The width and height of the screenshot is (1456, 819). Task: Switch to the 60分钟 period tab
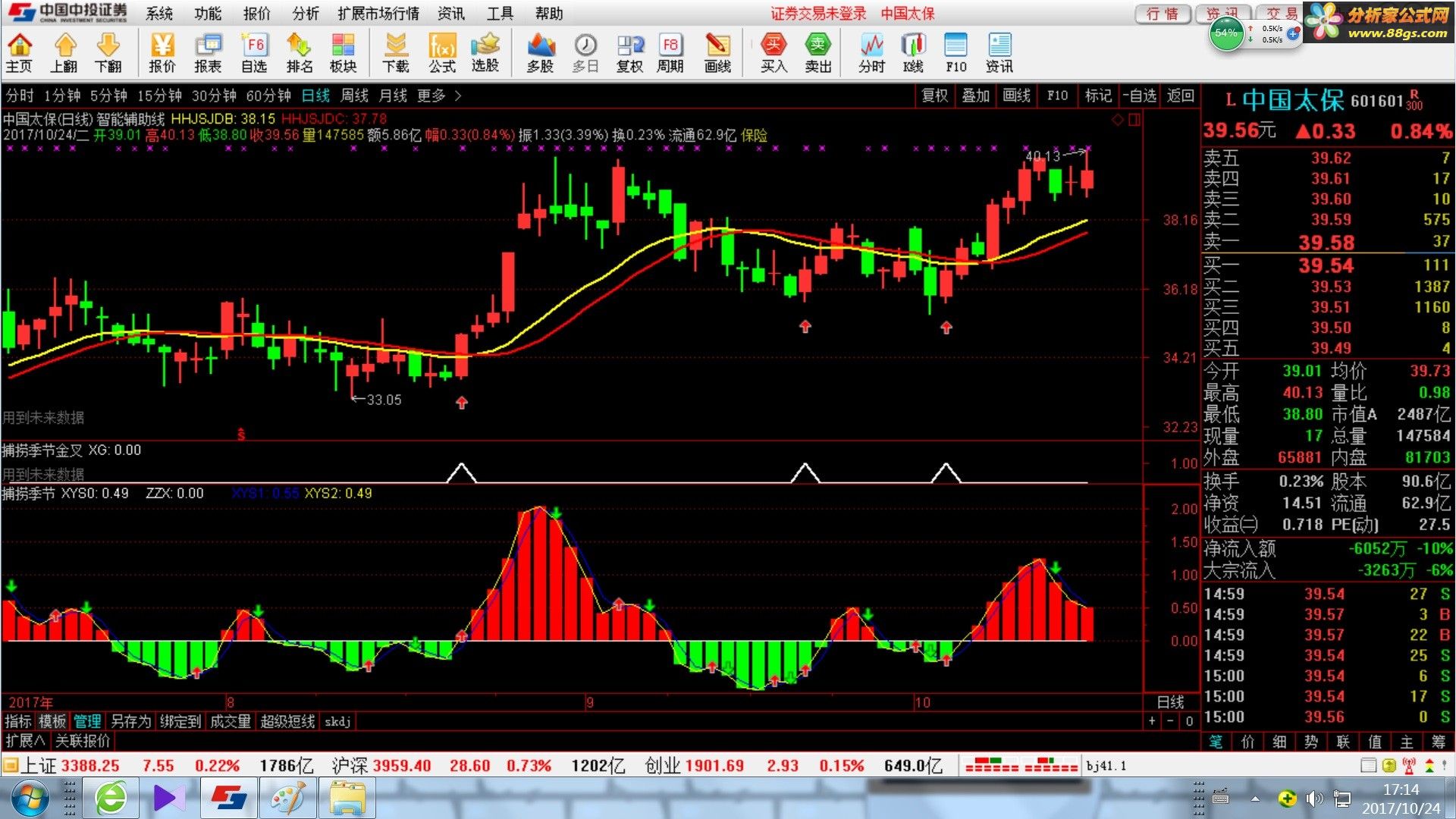point(268,96)
